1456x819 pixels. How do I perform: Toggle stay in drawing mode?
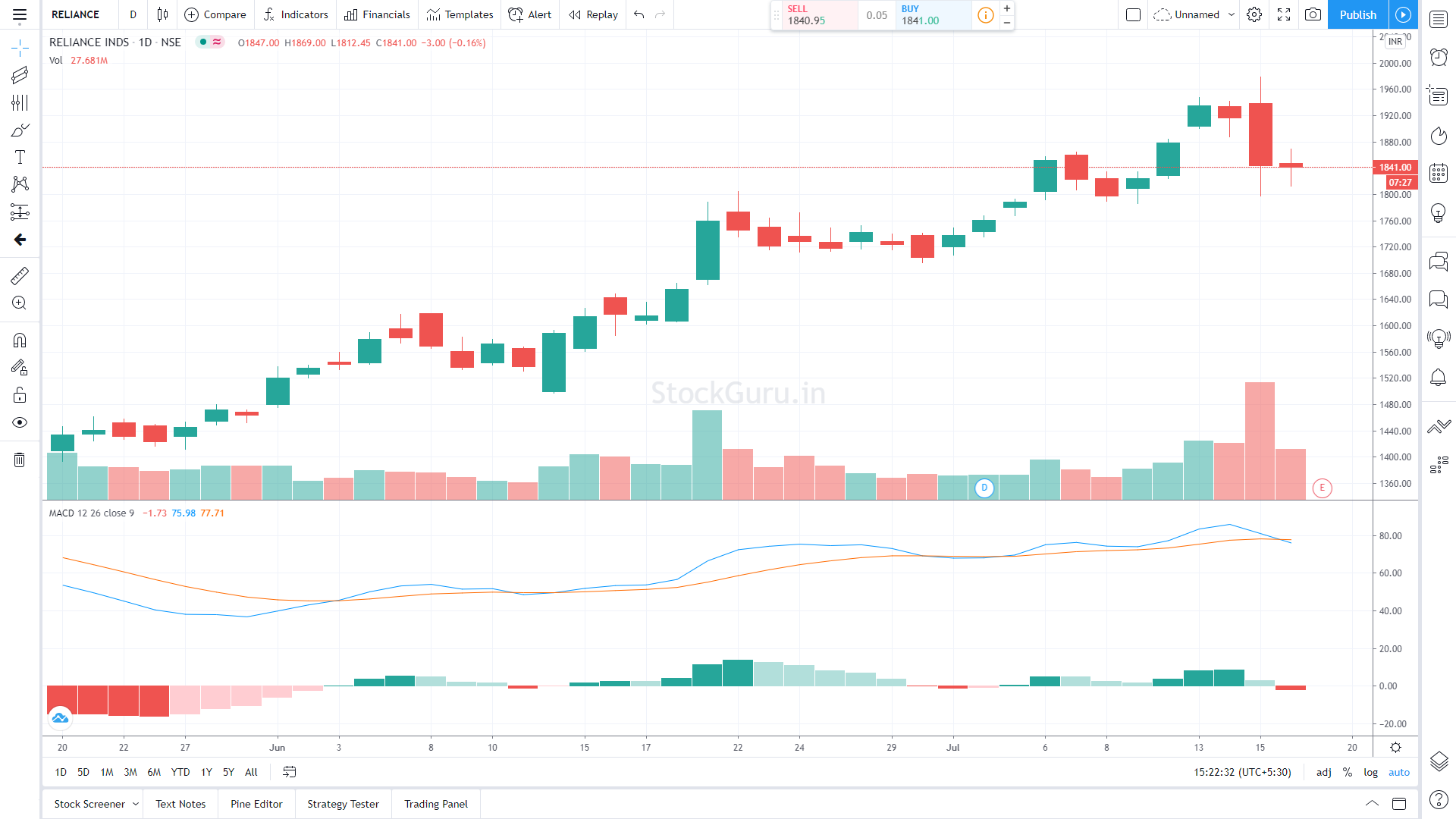[20, 368]
